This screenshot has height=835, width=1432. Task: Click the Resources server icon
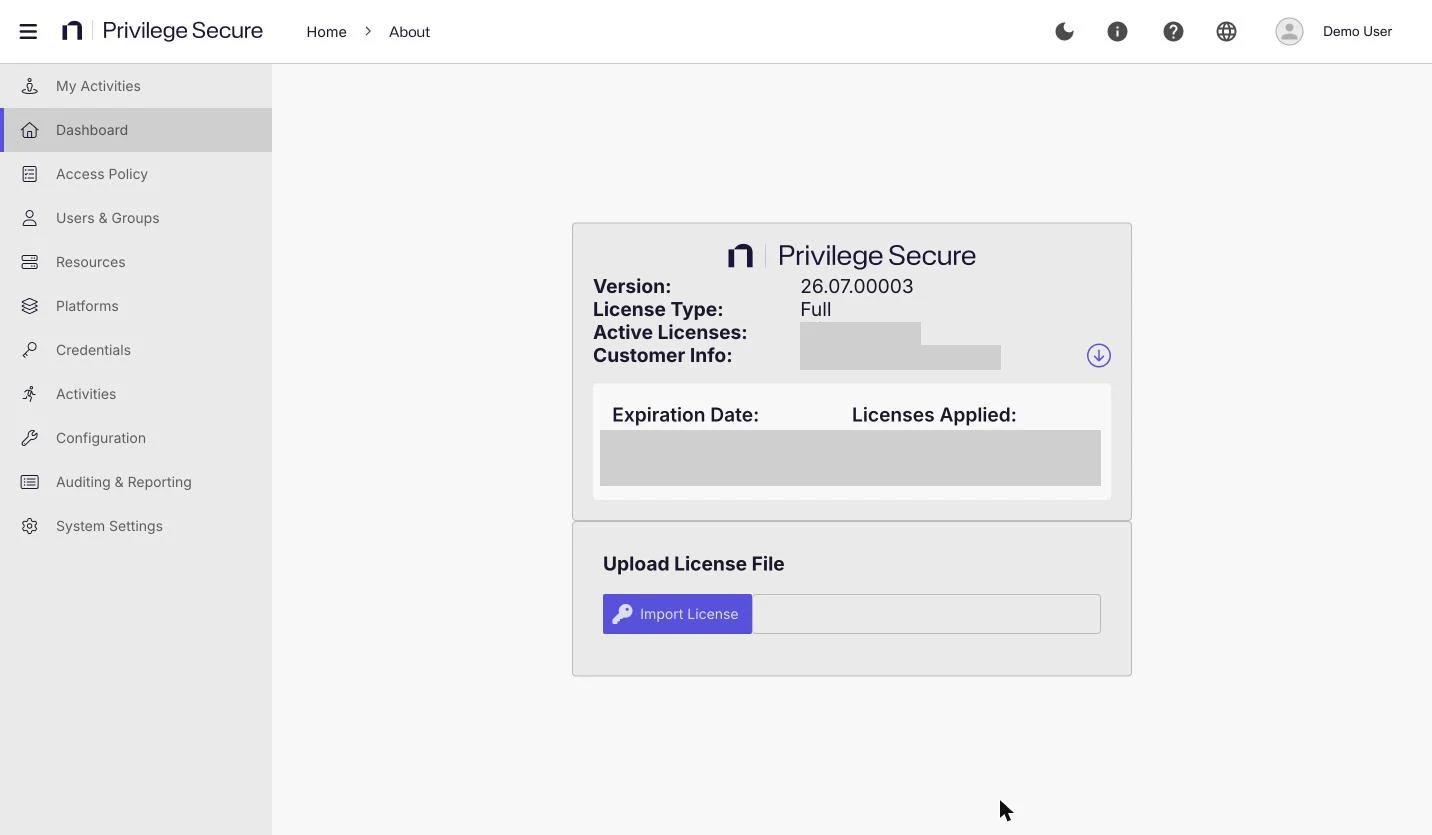click(30, 262)
